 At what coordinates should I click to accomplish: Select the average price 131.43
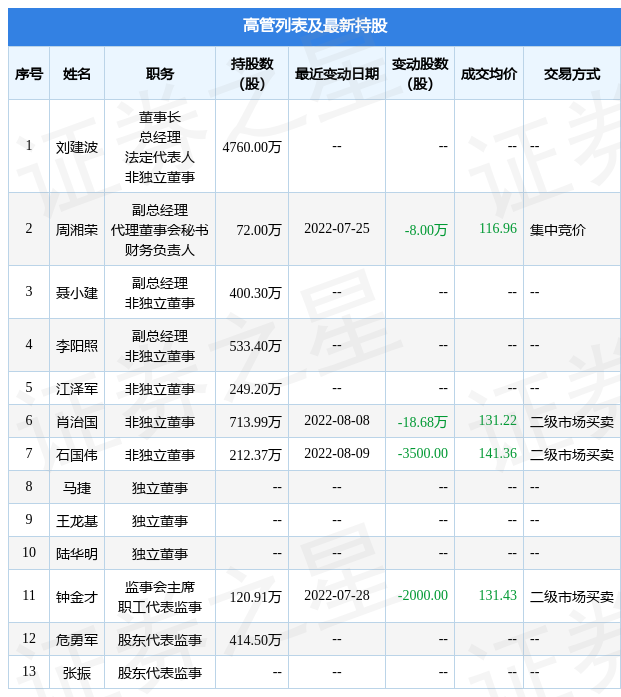click(498, 596)
